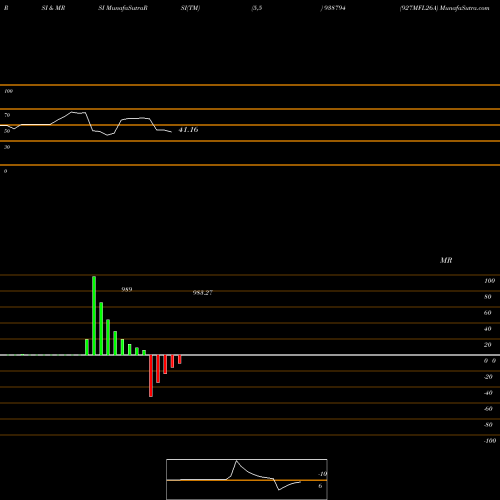This screenshot has width=500, height=500.
Task: Click the 983.27 price label
Action: pyautogui.click(x=203, y=293)
